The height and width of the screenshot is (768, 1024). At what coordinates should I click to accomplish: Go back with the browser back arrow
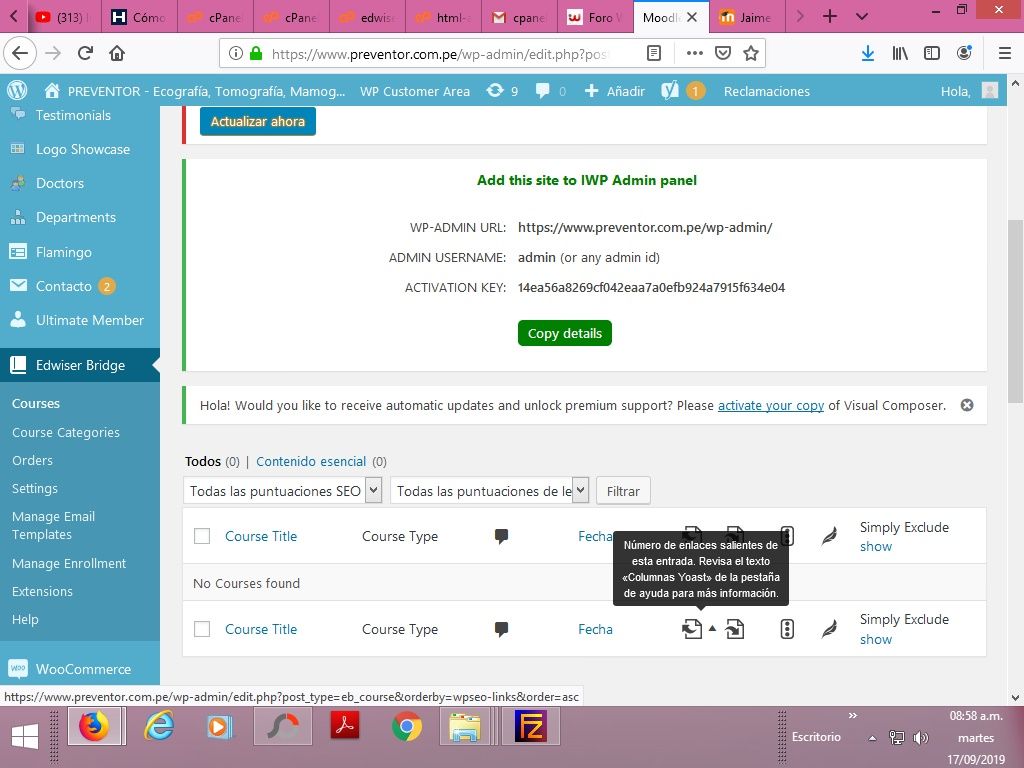click(20, 53)
